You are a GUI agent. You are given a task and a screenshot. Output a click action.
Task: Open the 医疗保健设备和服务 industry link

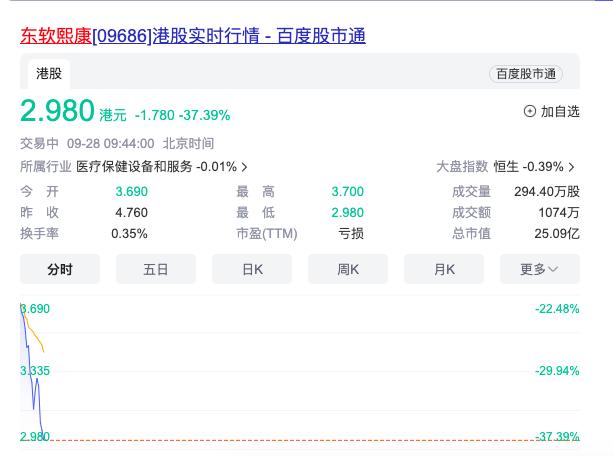pyautogui.click(x=134, y=167)
